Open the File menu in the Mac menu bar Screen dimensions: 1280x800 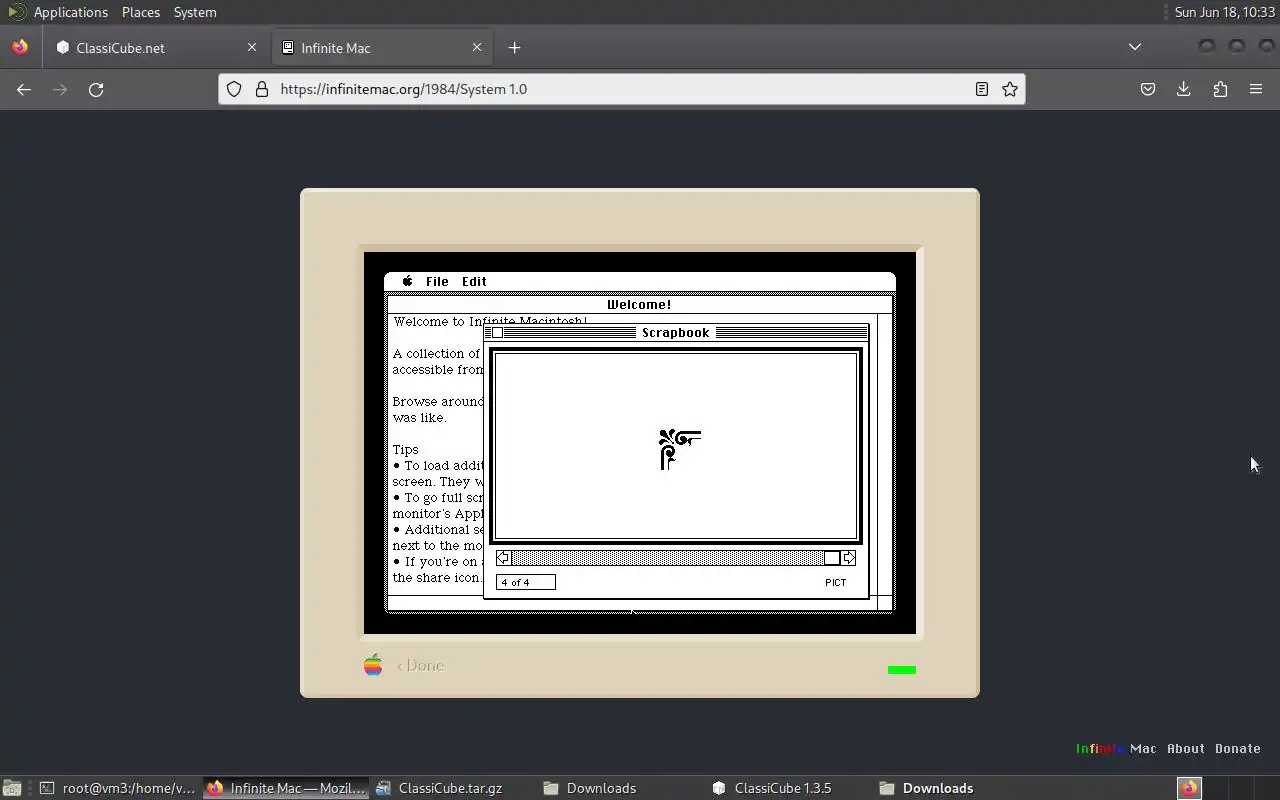coord(437,281)
